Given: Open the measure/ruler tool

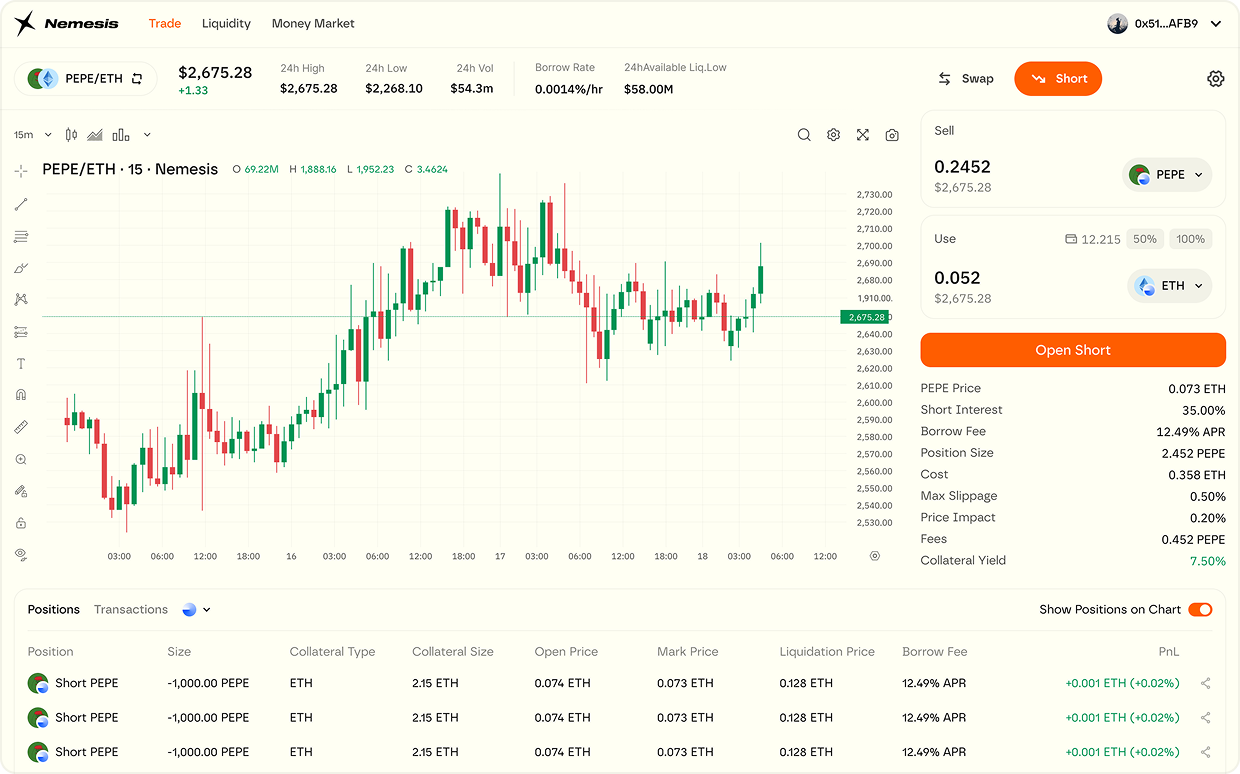Looking at the screenshot, I should pyautogui.click(x=20, y=427).
